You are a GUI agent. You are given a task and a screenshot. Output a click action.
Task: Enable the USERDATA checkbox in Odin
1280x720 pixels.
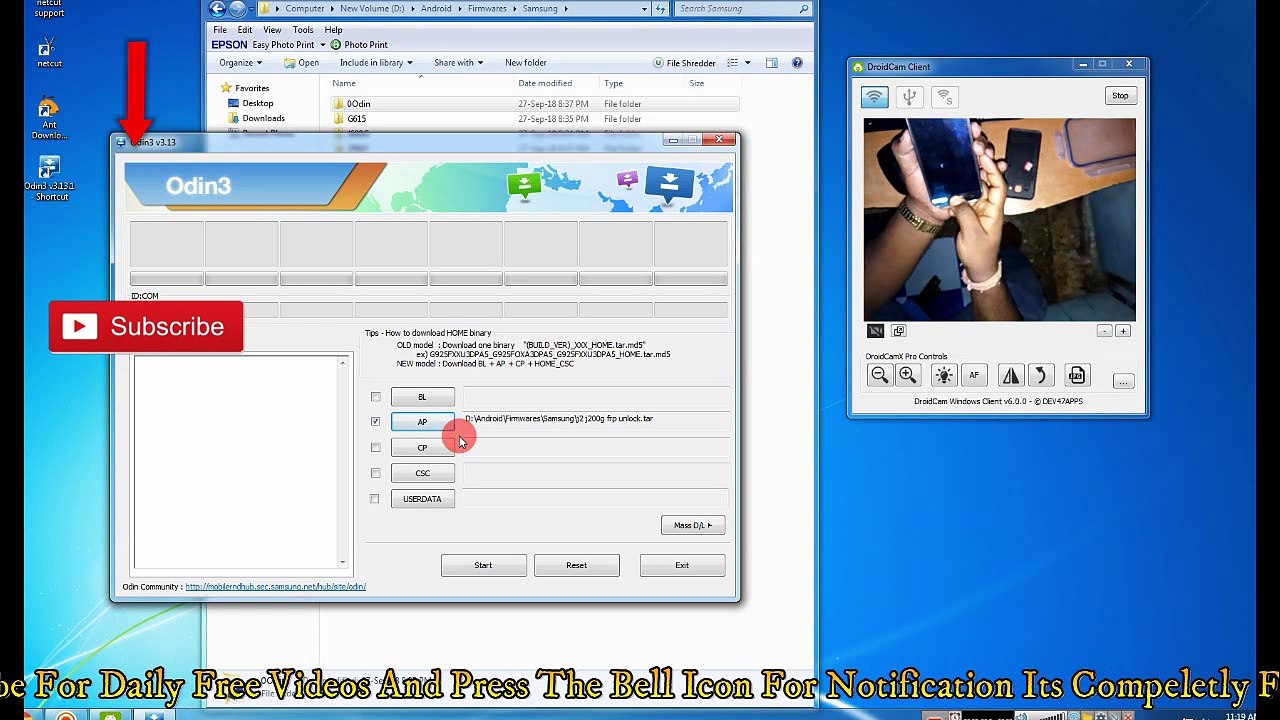pyautogui.click(x=375, y=499)
